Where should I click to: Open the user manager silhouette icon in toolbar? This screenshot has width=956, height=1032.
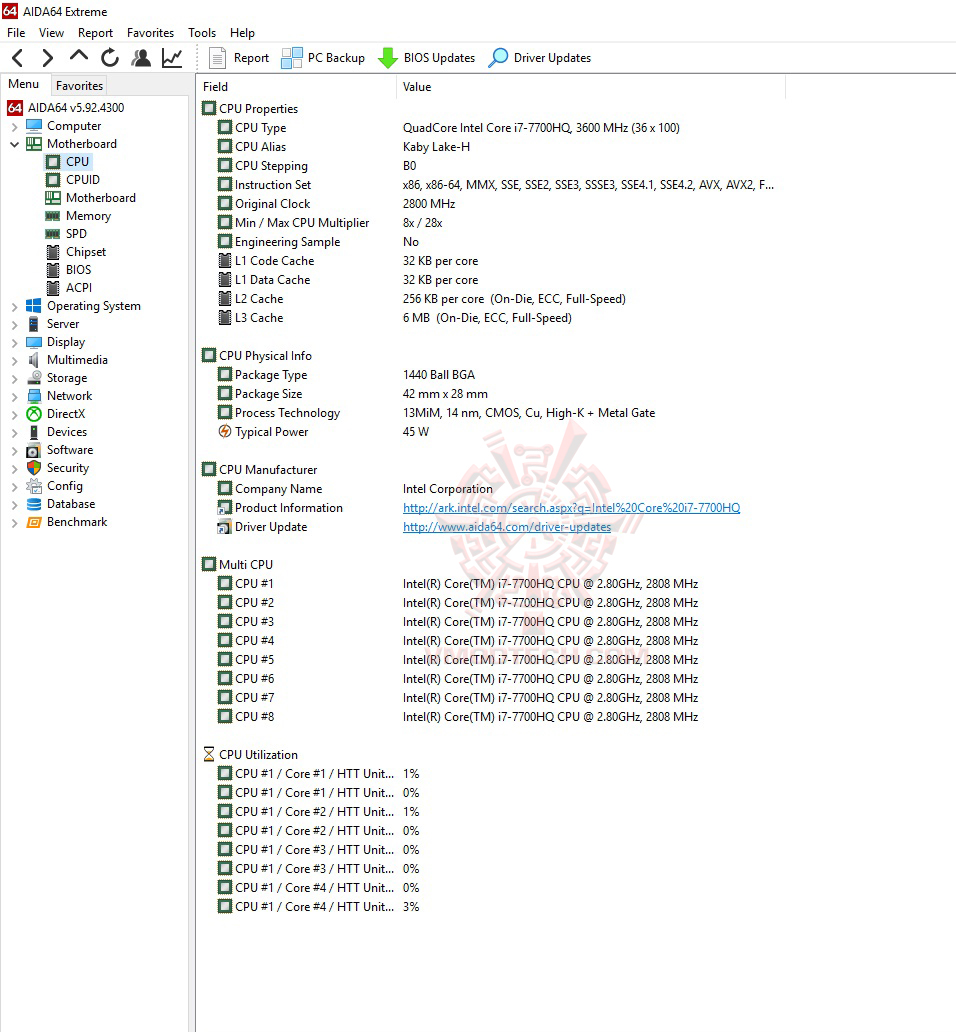point(141,58)
